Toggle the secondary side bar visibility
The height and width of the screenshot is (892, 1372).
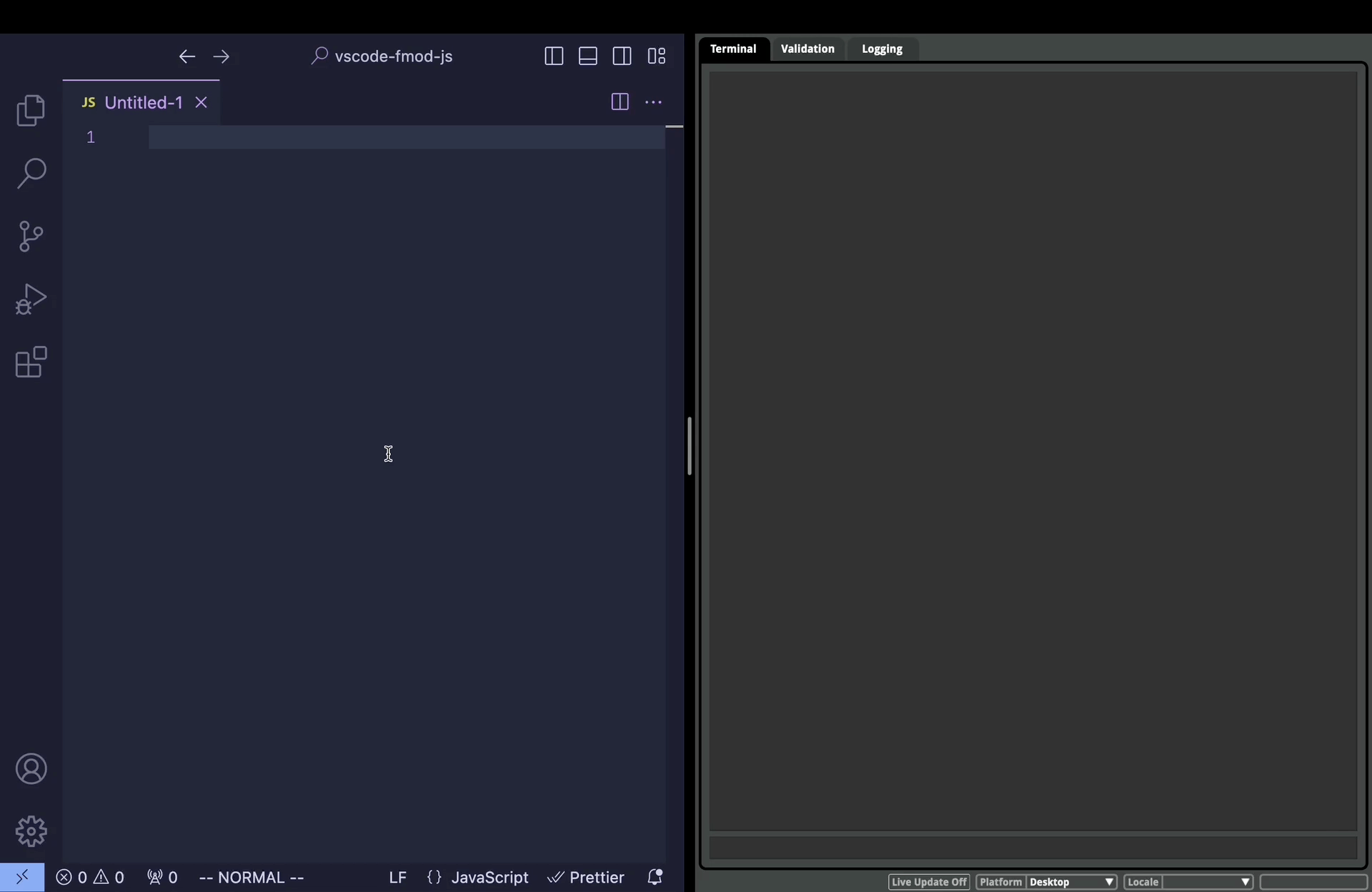coord(622,56)
